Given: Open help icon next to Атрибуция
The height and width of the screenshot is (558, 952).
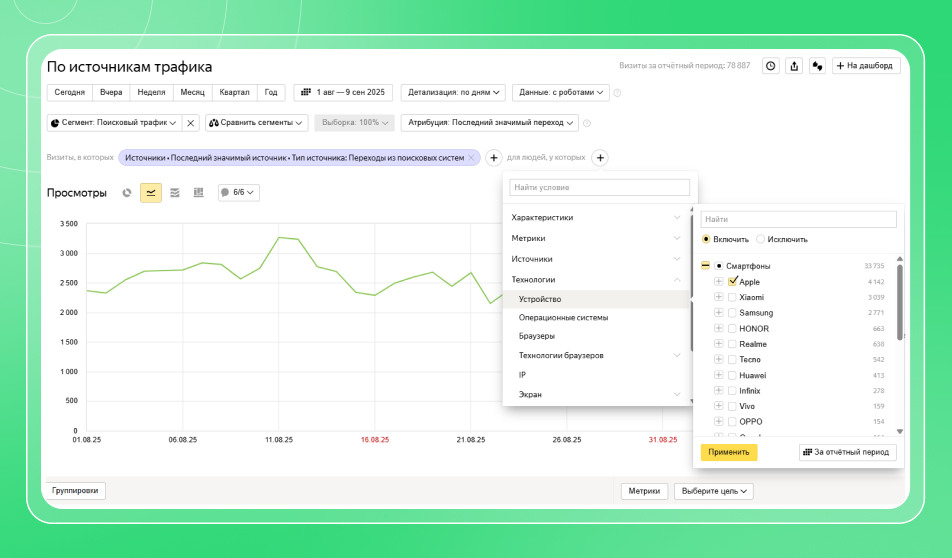Looking at the screenshot, I should 587,123.
